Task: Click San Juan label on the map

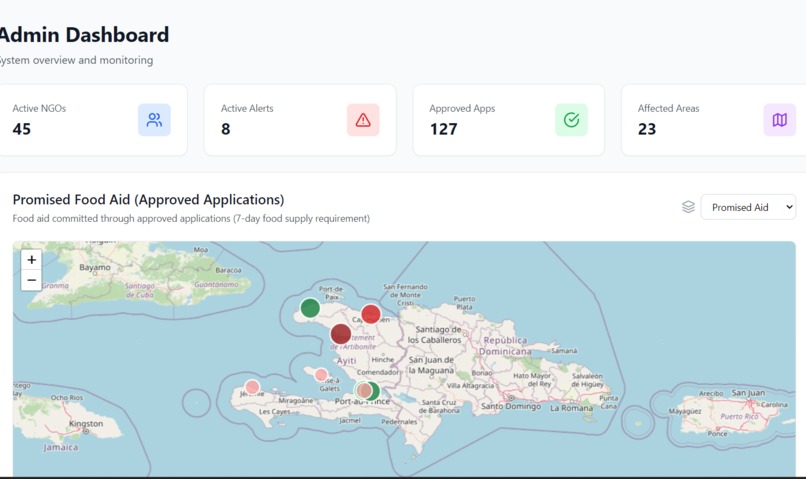Action: (x=748, y=393)
